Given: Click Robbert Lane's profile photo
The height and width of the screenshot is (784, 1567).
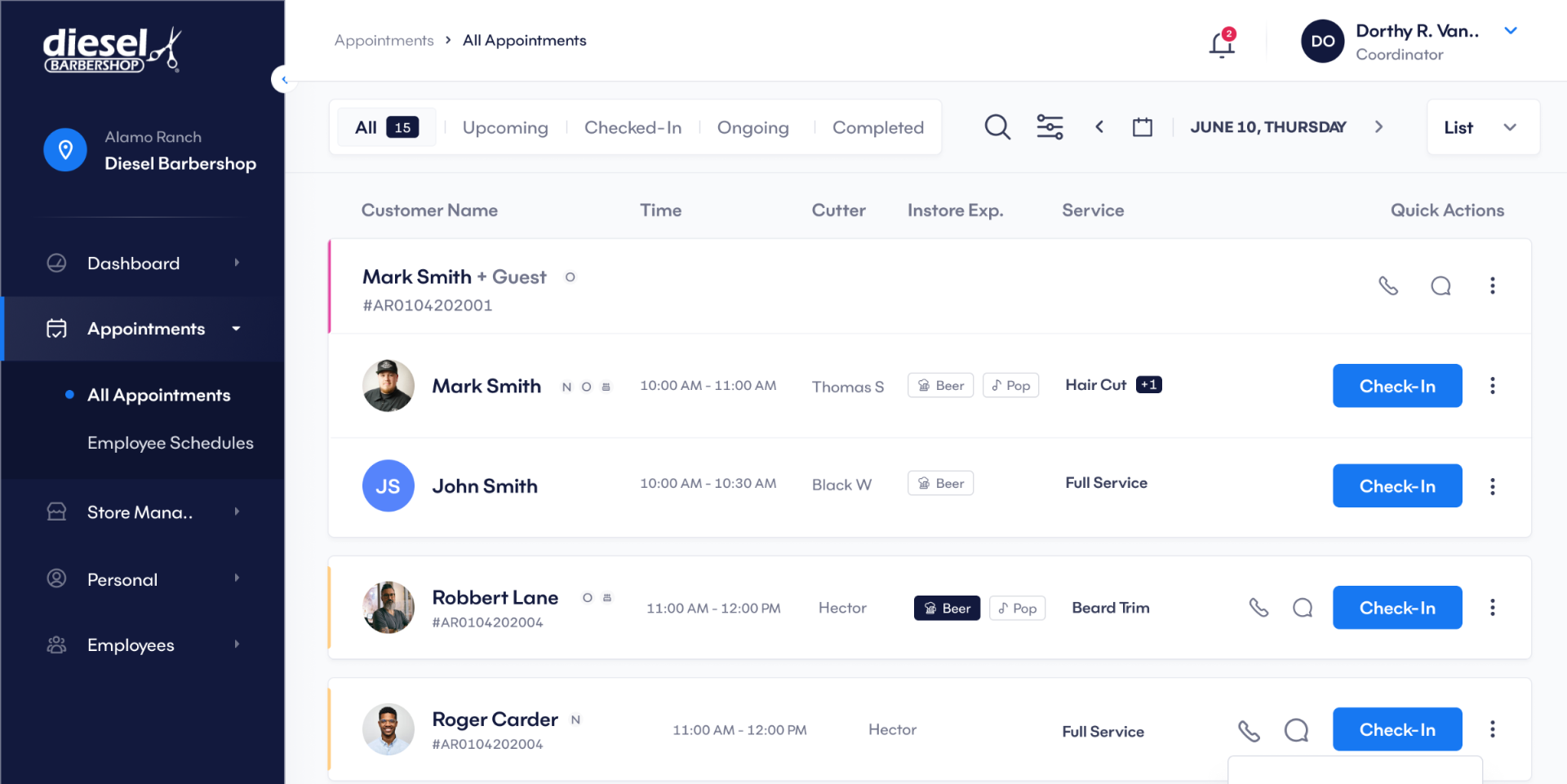Looking at the screenshot, I should pos(388,608).
